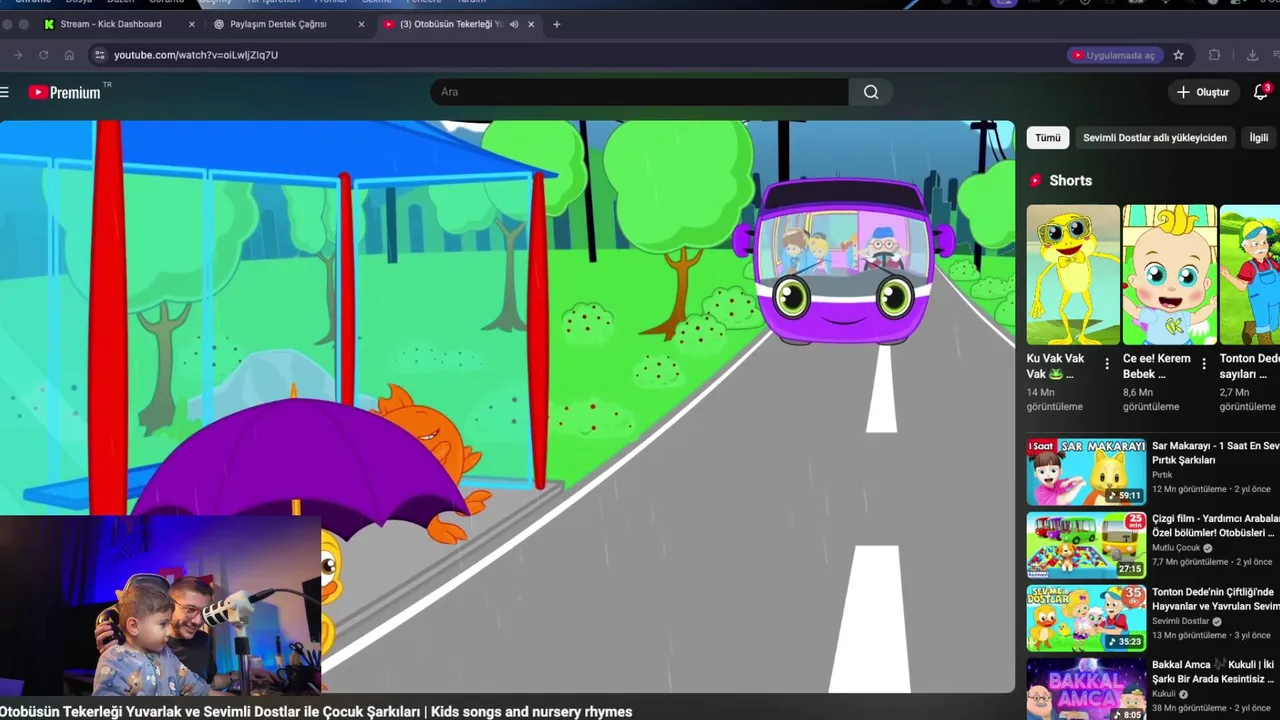
Task: Select the Tümü filter chip
Action: [x=1048, y=138]
